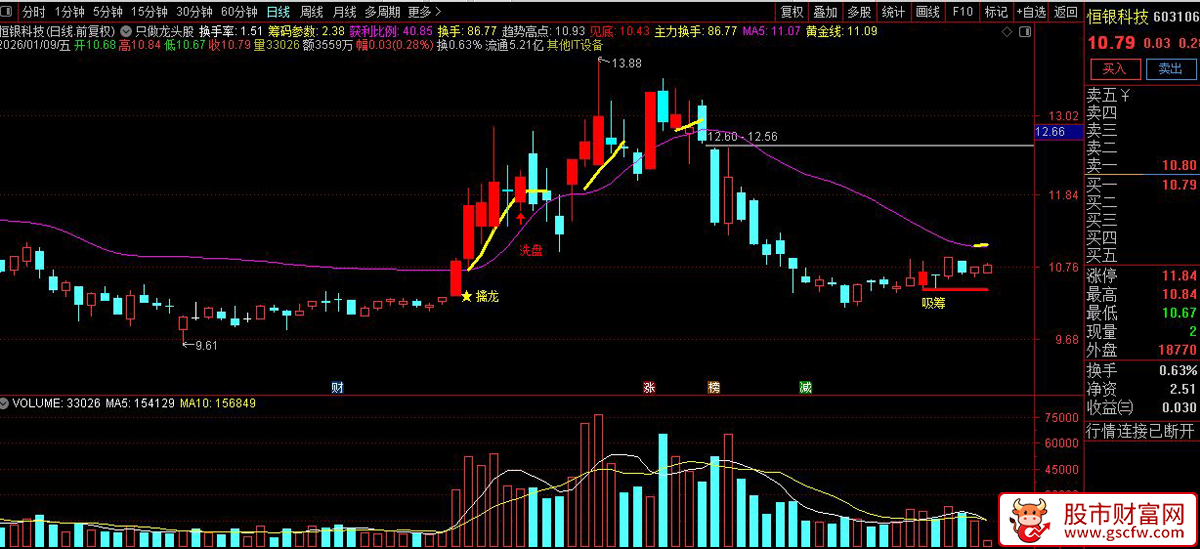The height and width of the screenshot is (549, 1200).
Task: Click the 涨 event marker on the chart
Action: pyautogui.click(x=649, y=386)
